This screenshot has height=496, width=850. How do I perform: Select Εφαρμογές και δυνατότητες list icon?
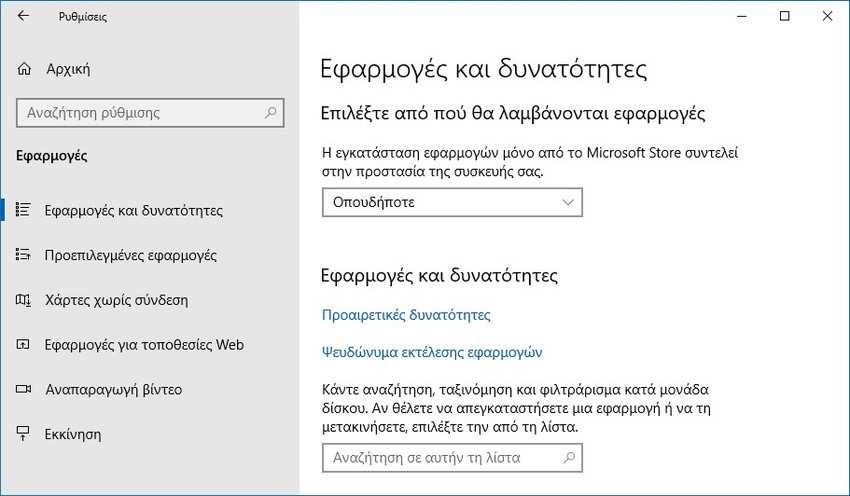(23, 210)
